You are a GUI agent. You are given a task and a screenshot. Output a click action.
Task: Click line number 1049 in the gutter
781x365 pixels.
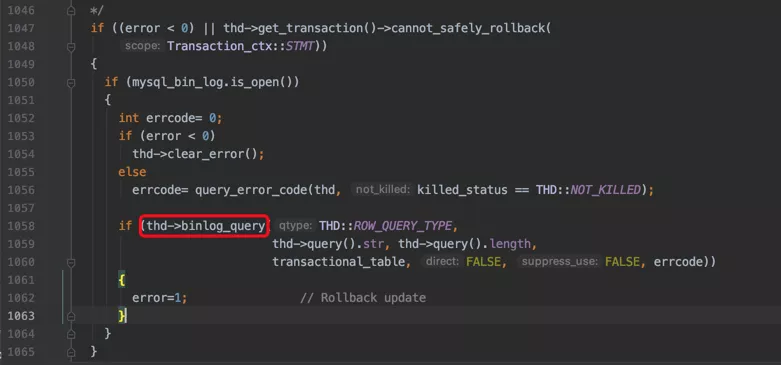(x=21, y=64)
